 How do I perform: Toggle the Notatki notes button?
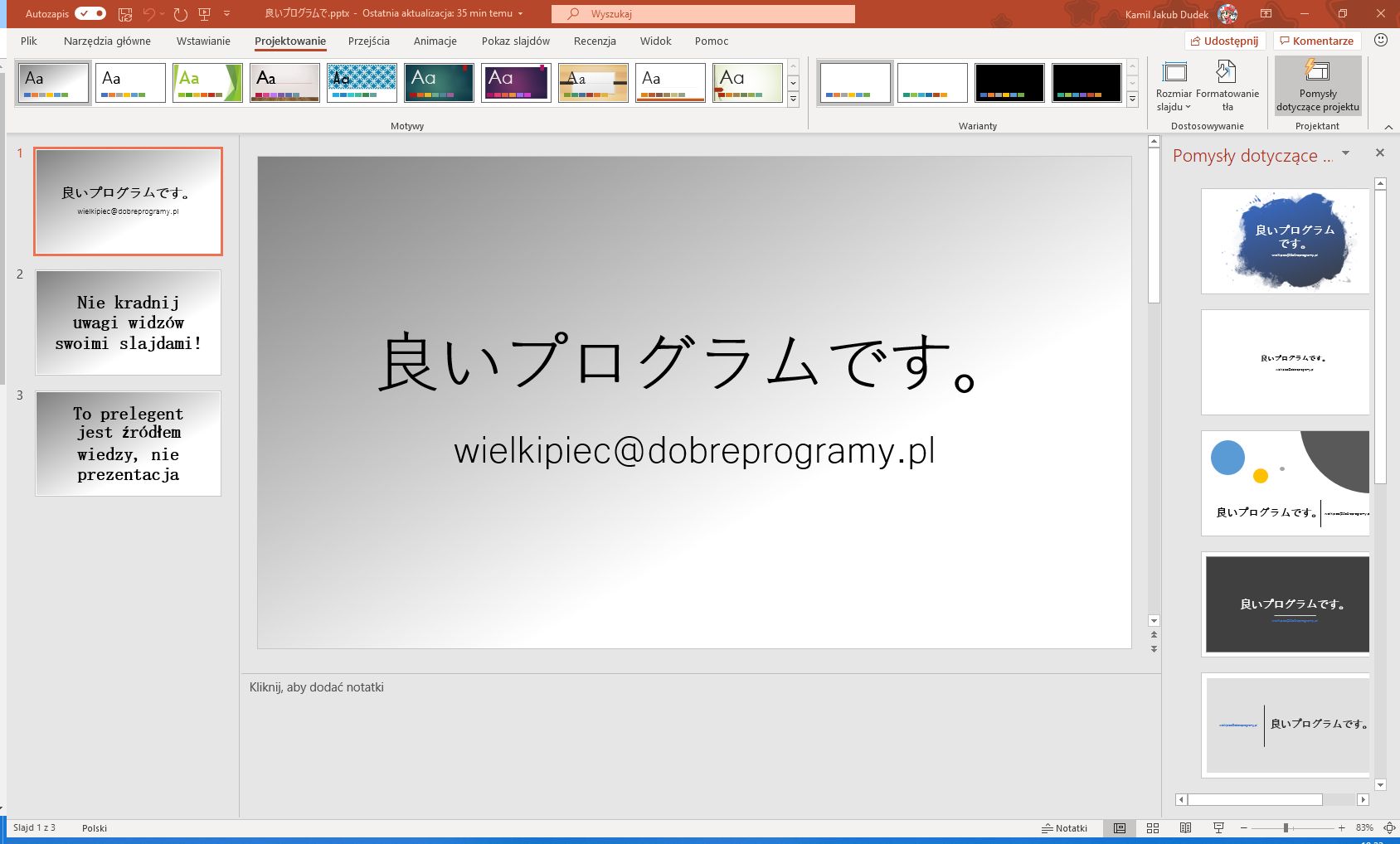(1064, 827)
